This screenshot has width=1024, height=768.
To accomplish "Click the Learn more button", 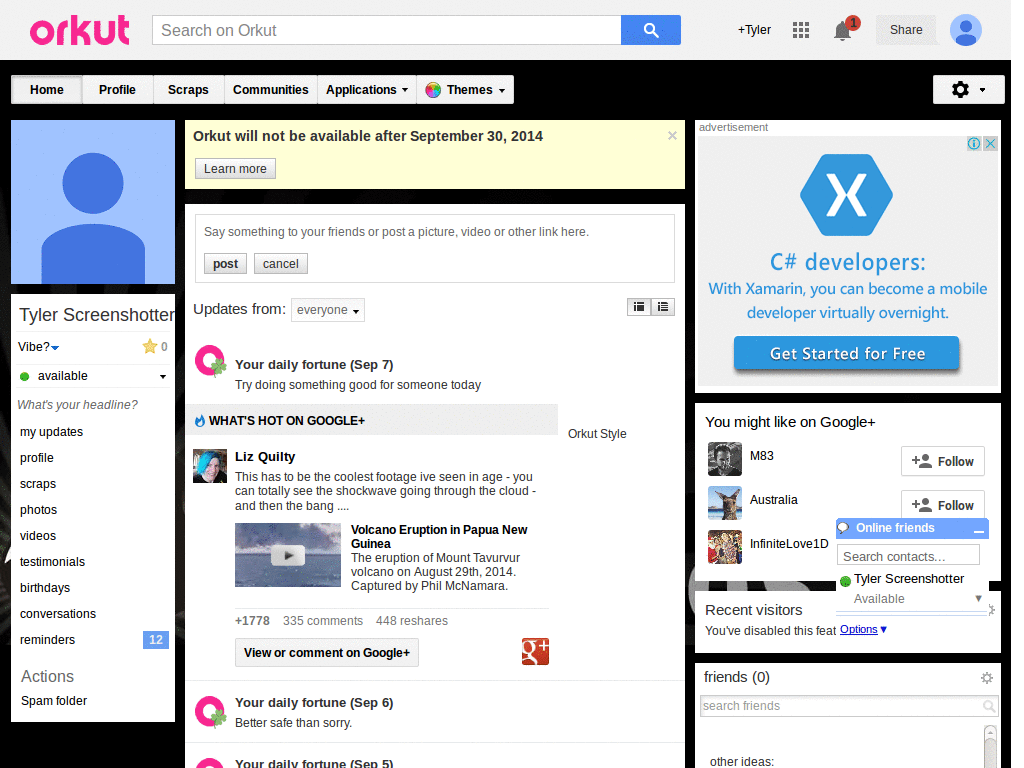I will pos(235,168).
